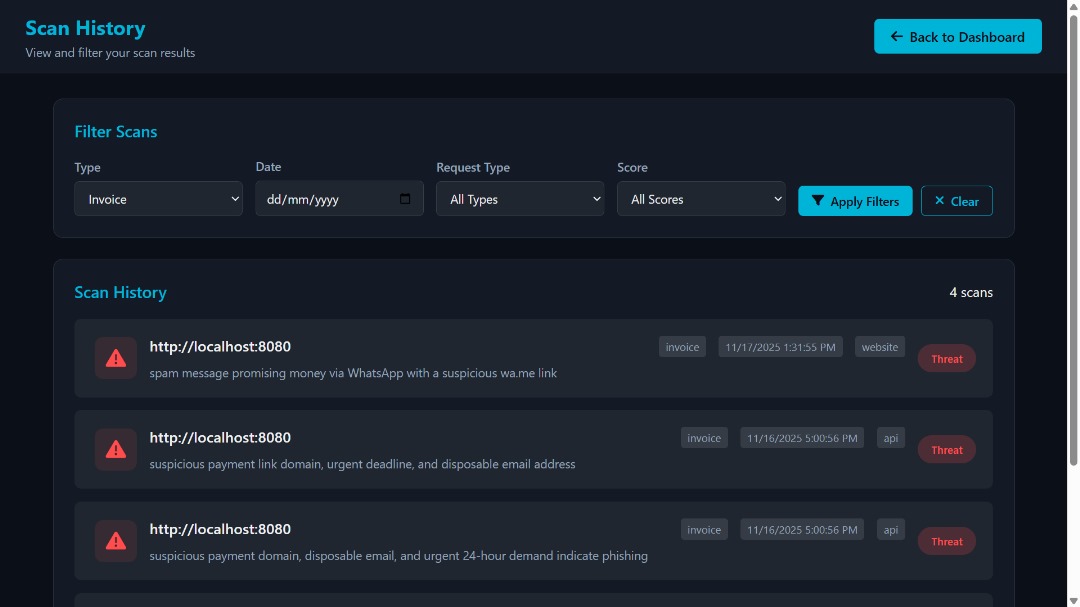Click warning icon of urgent deadline scan

click(x=116, y=450)
